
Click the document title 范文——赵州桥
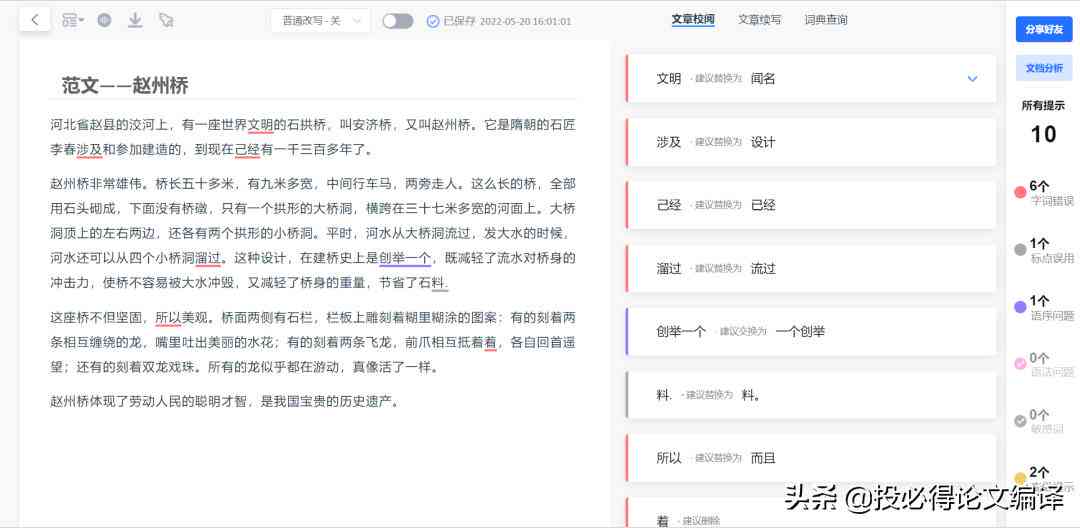(125, 85)
